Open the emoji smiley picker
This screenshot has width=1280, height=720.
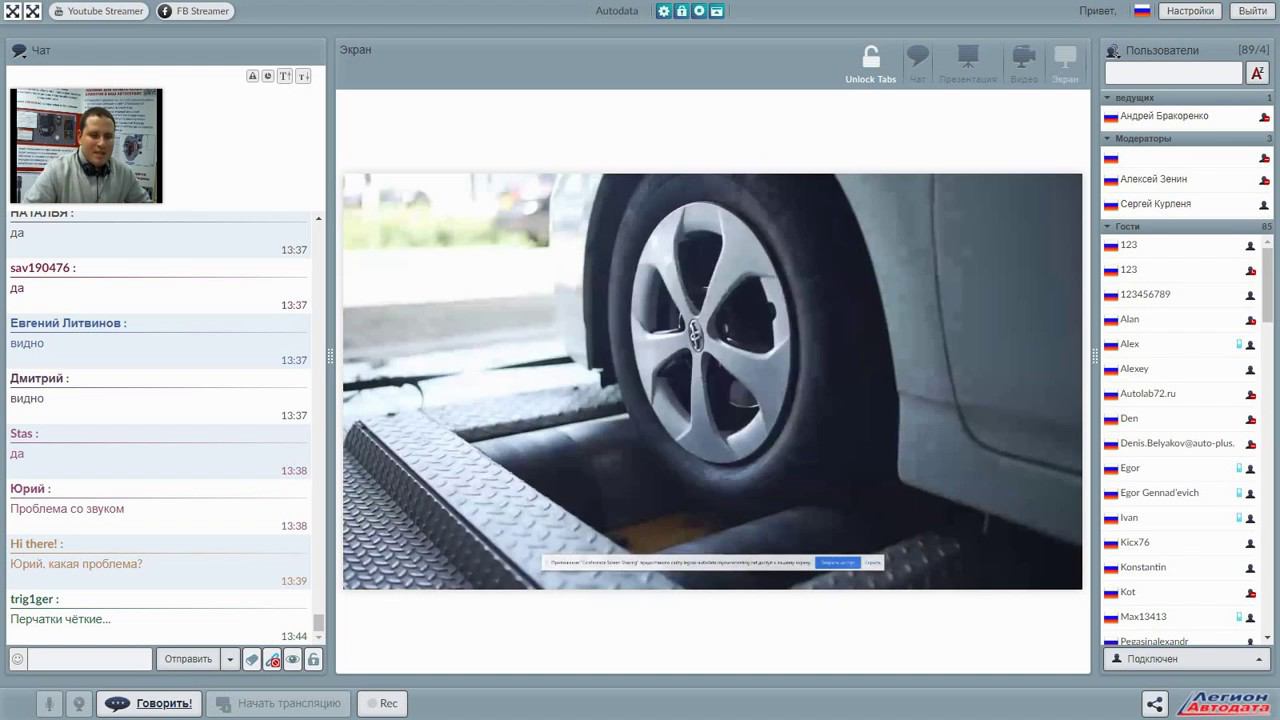click(18, 659)
